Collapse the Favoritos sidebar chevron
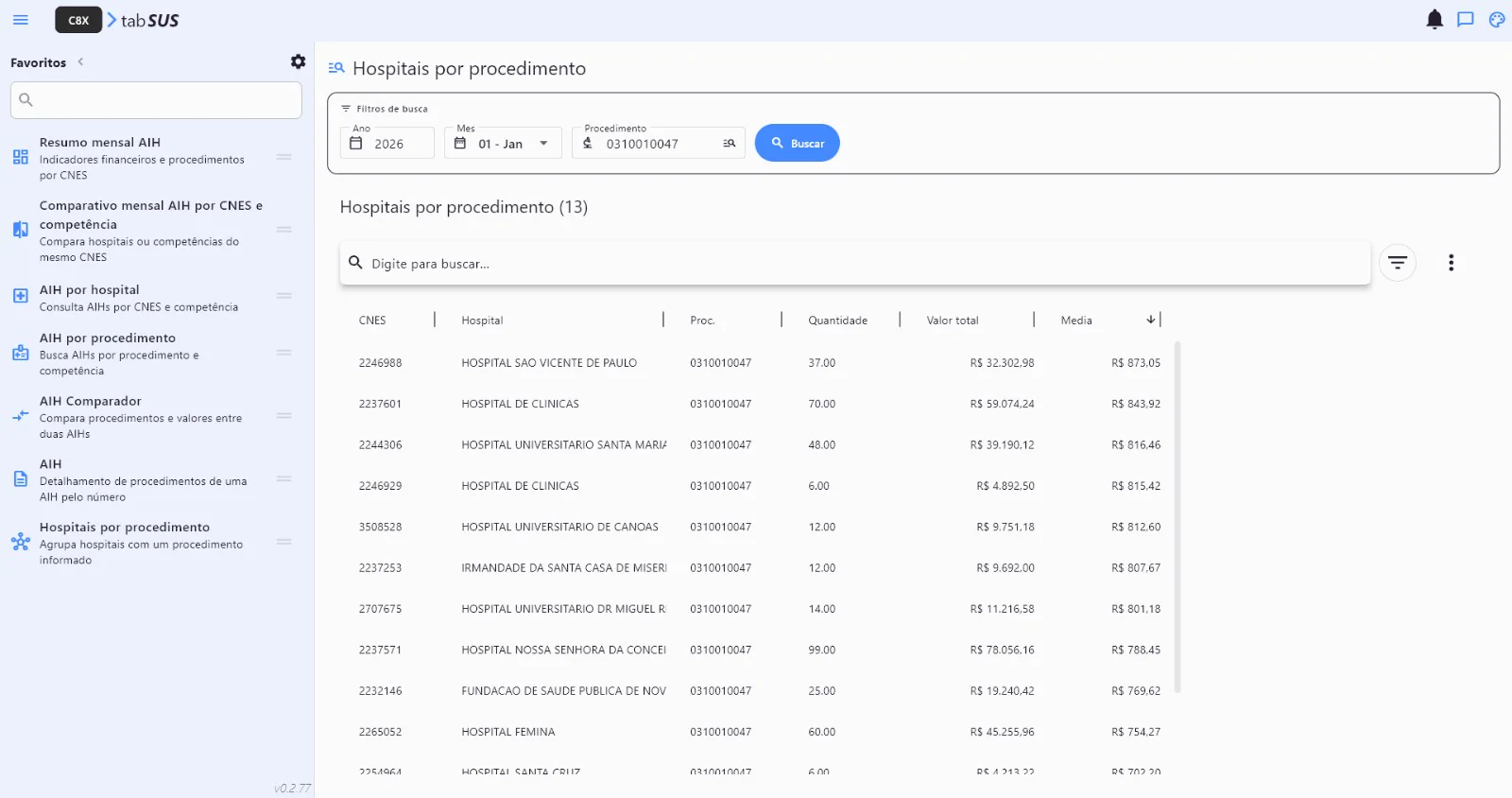 click(80, 61)
